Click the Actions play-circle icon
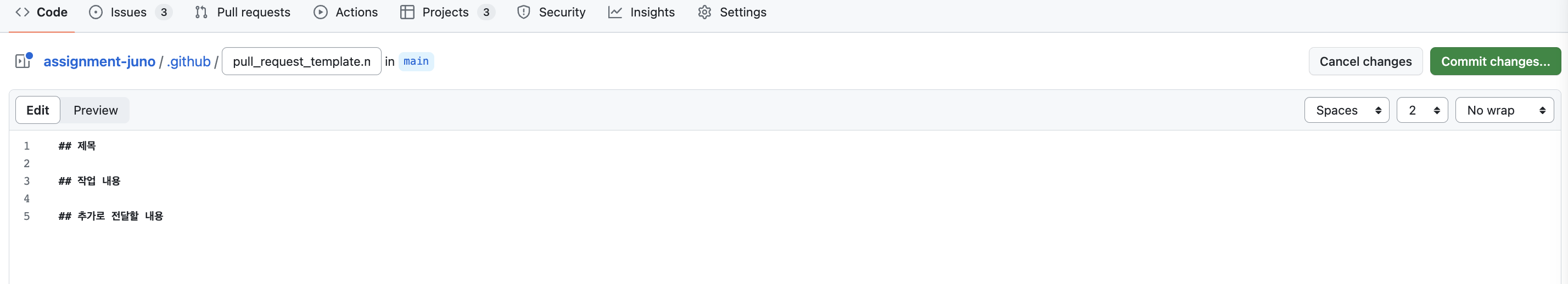This screenshot has width=1568, height=284. coord(320,12)
